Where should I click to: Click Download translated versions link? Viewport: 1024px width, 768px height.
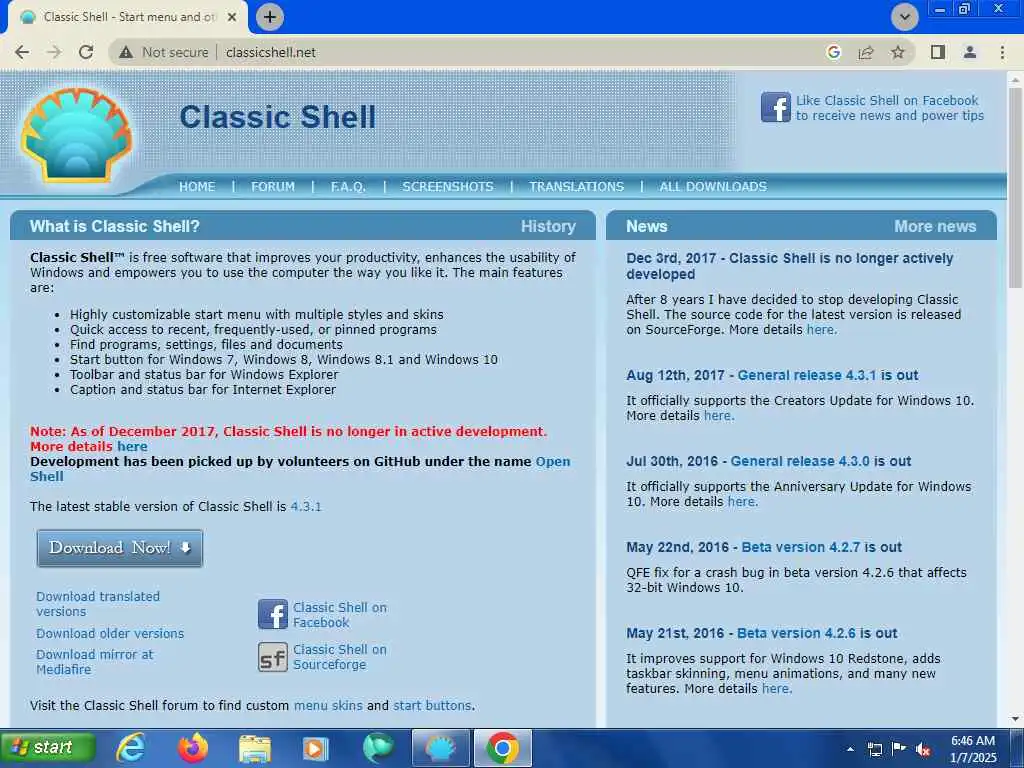click(x=98, y=604)
